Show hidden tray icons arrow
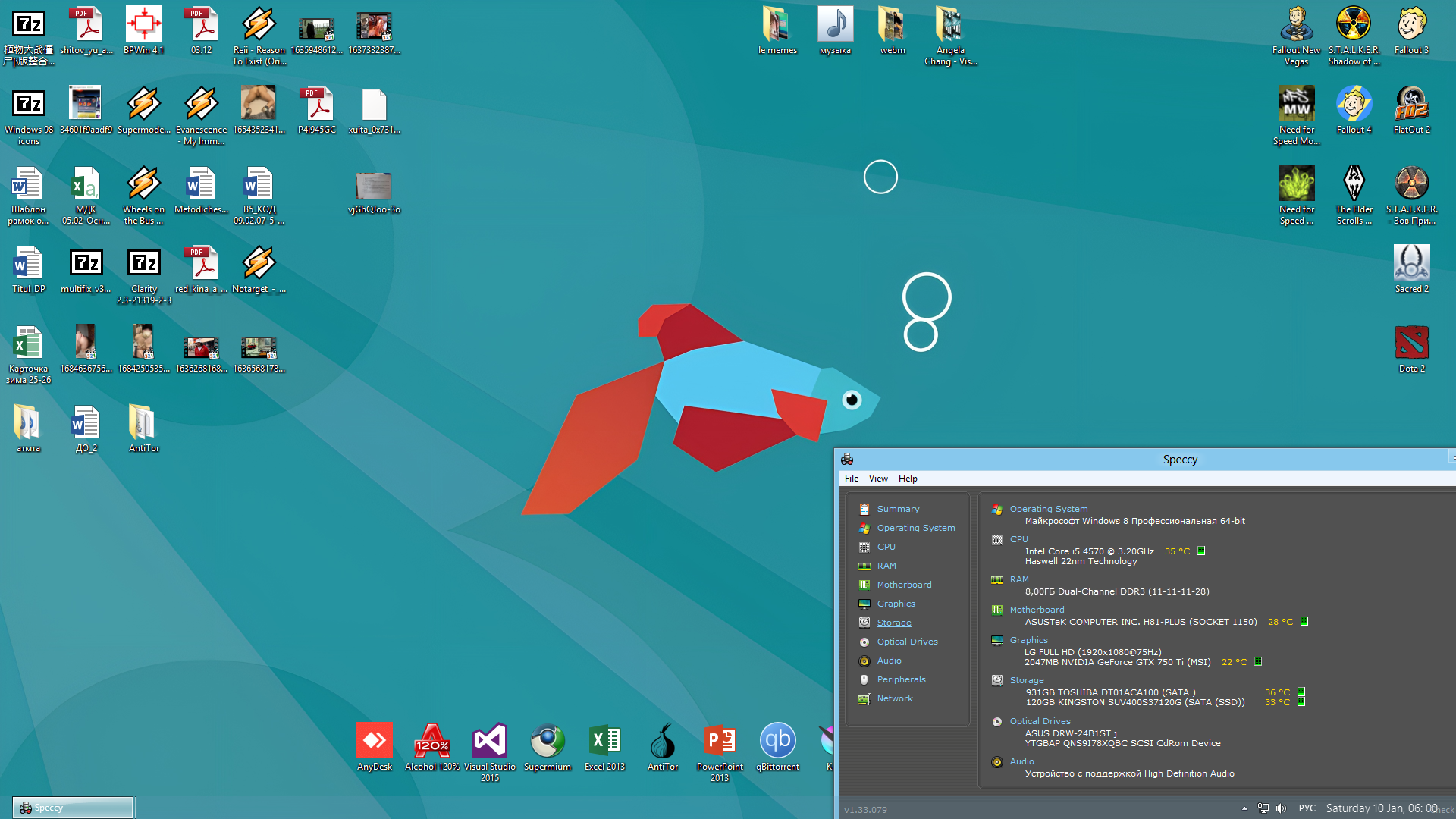1456x819 pixels. [x=1244, y=808]
